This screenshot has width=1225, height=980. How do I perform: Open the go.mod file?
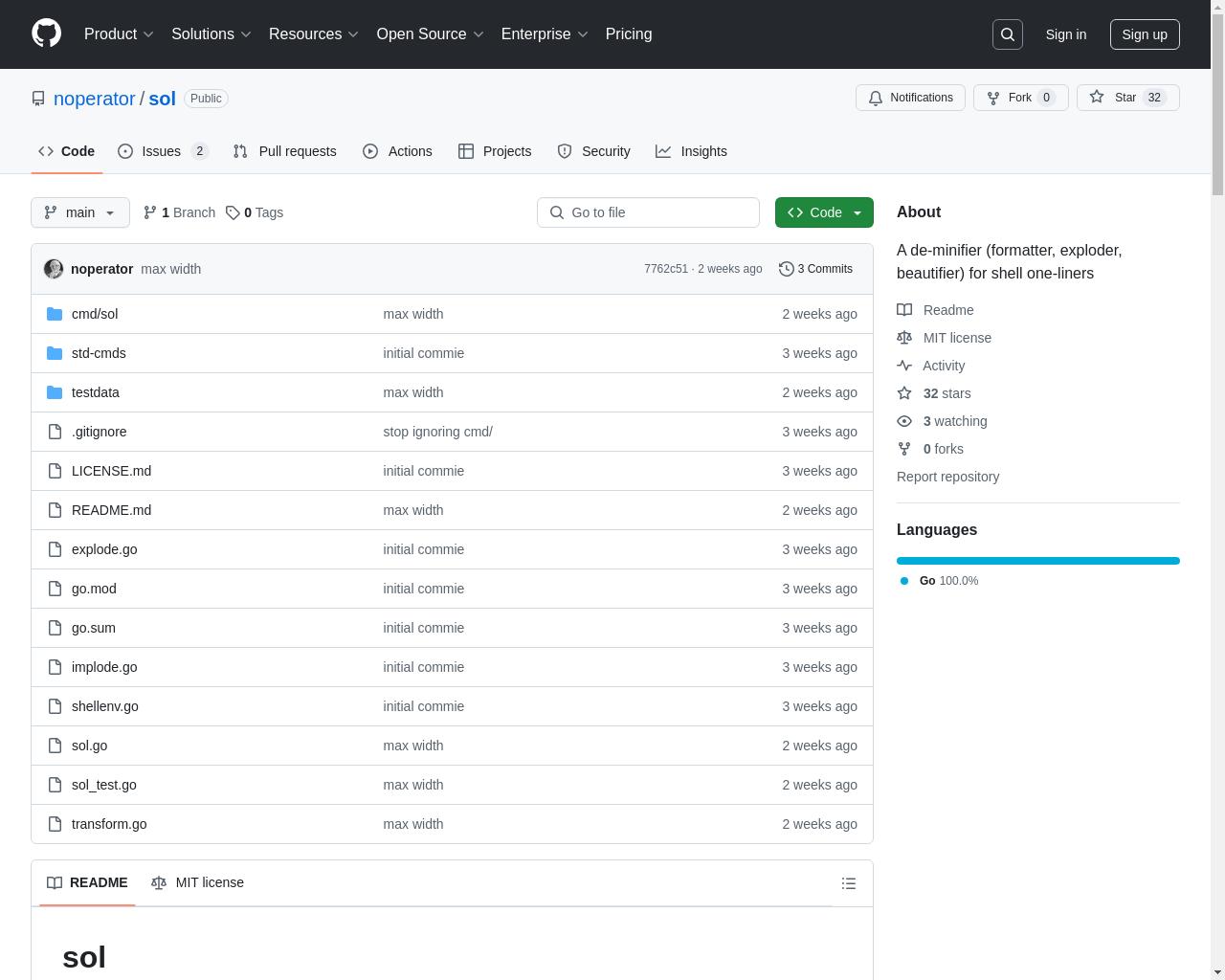(94, 589)
